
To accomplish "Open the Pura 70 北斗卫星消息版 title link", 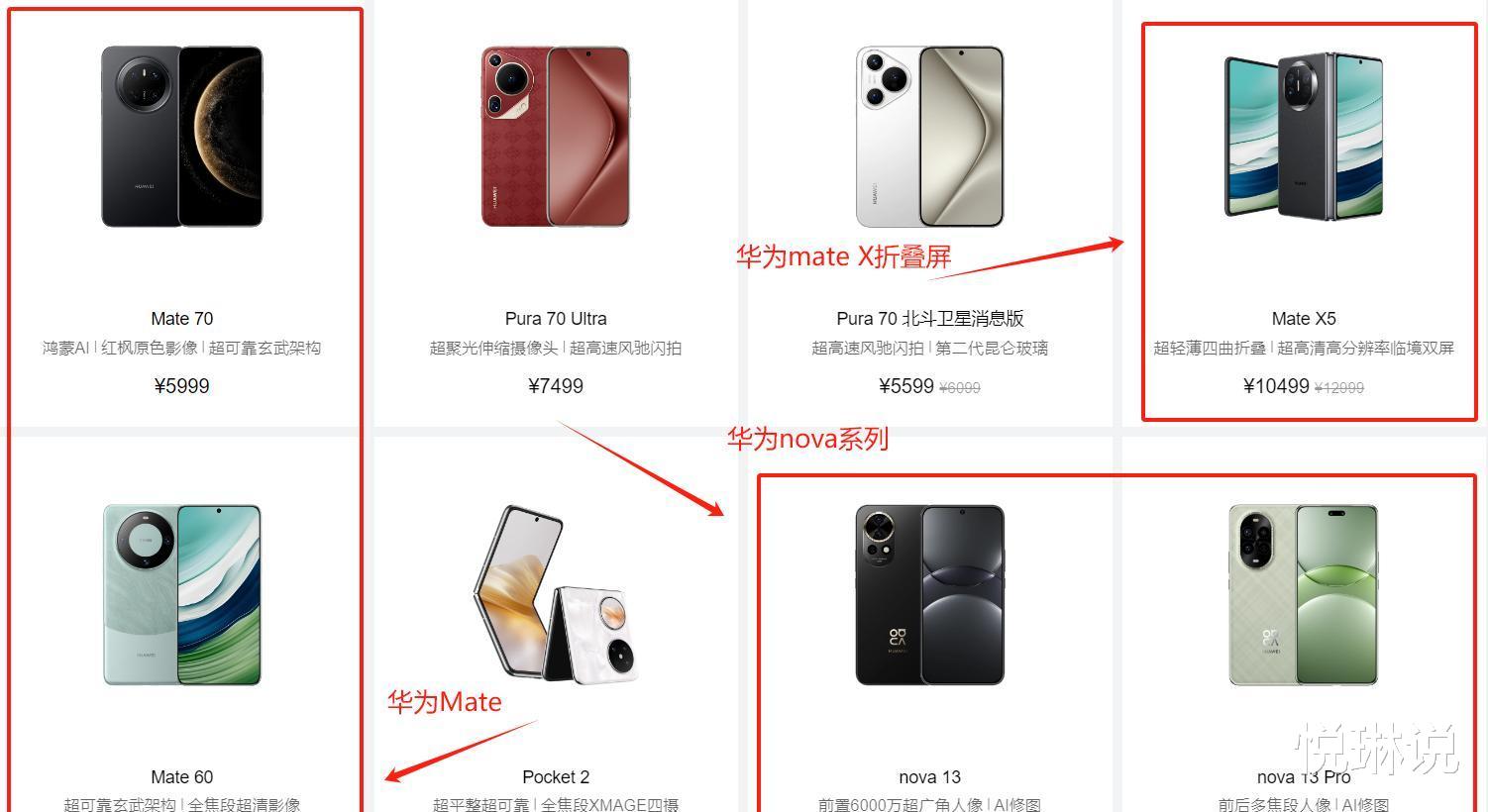I will click(930, 319).
